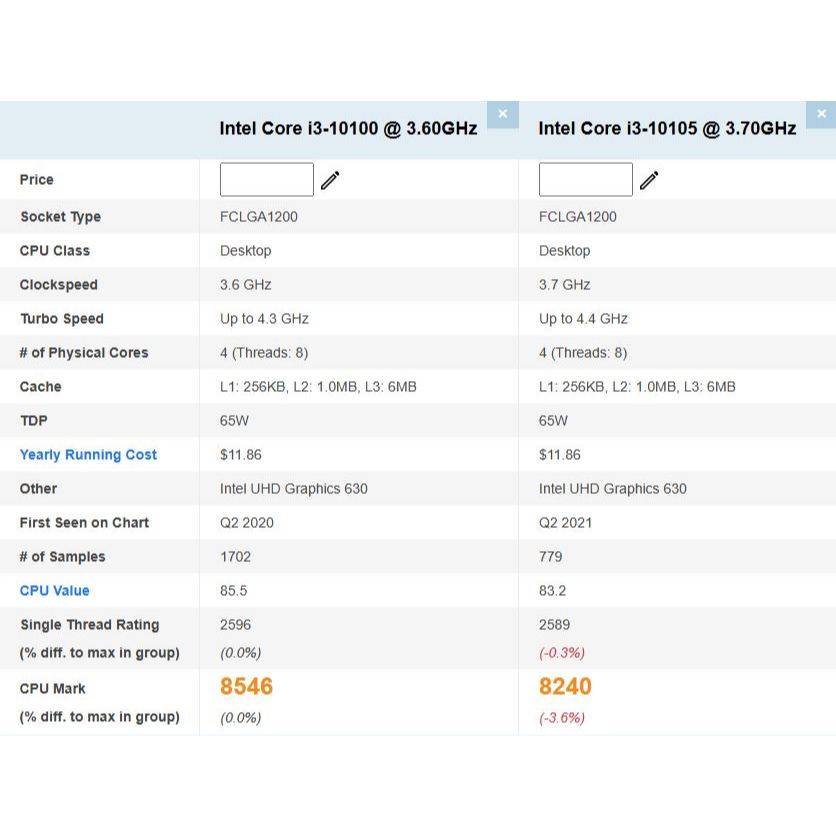Click the red (-0.3%) difference value

[x=562, y=653]
